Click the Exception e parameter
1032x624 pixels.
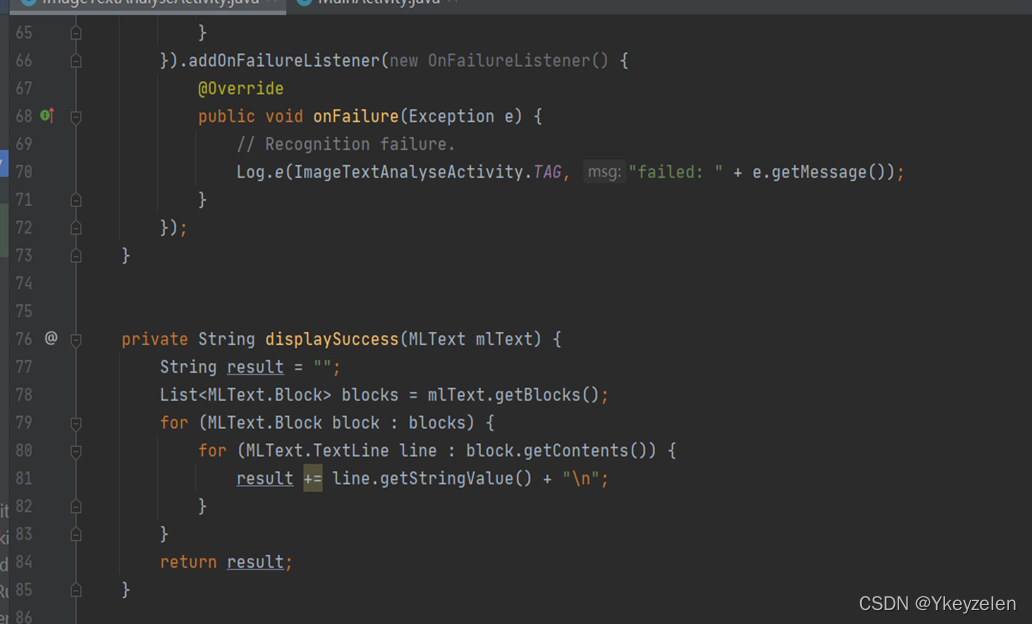[460, 117]
